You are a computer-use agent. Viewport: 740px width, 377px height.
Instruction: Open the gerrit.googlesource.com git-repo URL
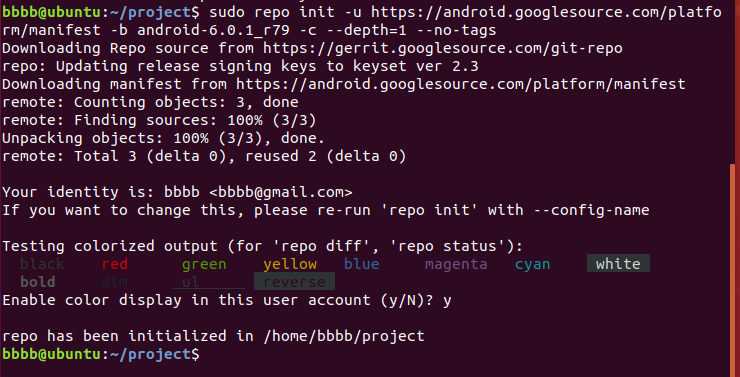(443, 48)
